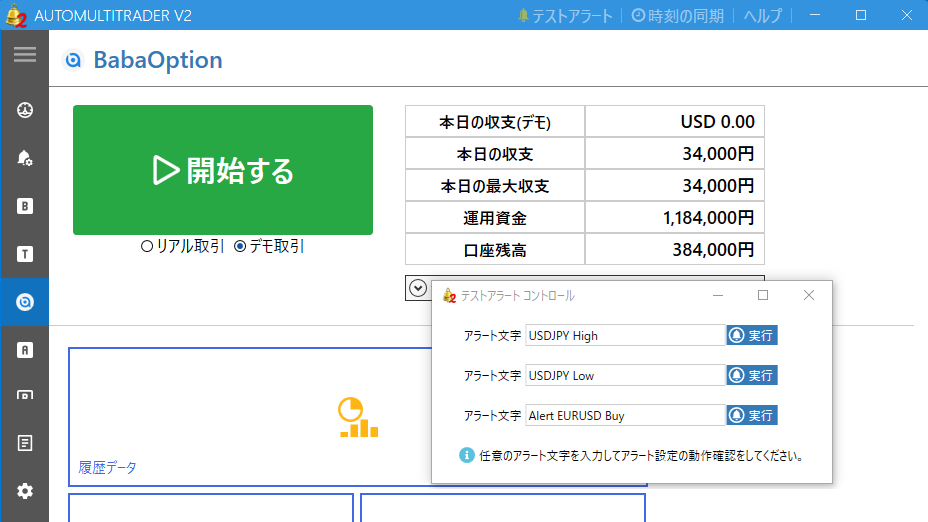Click the partially hidden sidebar icon below A
Screen dimensions: 928x522
(x=25, y=395)
